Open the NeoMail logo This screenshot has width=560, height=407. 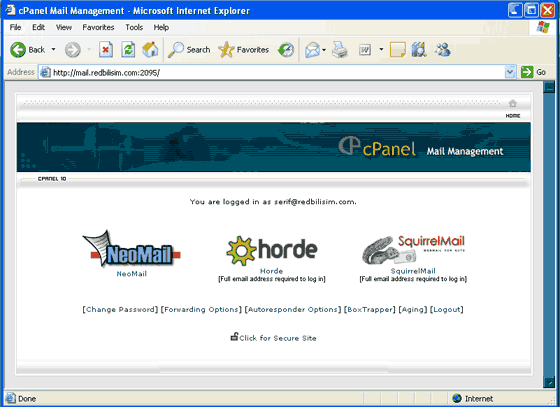[131, 249]
